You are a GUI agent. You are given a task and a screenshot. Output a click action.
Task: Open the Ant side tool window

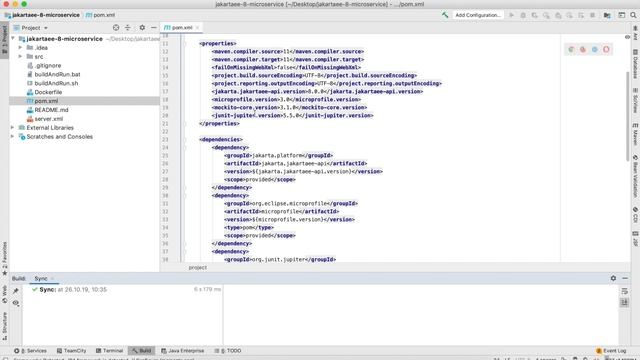(636, 33)
